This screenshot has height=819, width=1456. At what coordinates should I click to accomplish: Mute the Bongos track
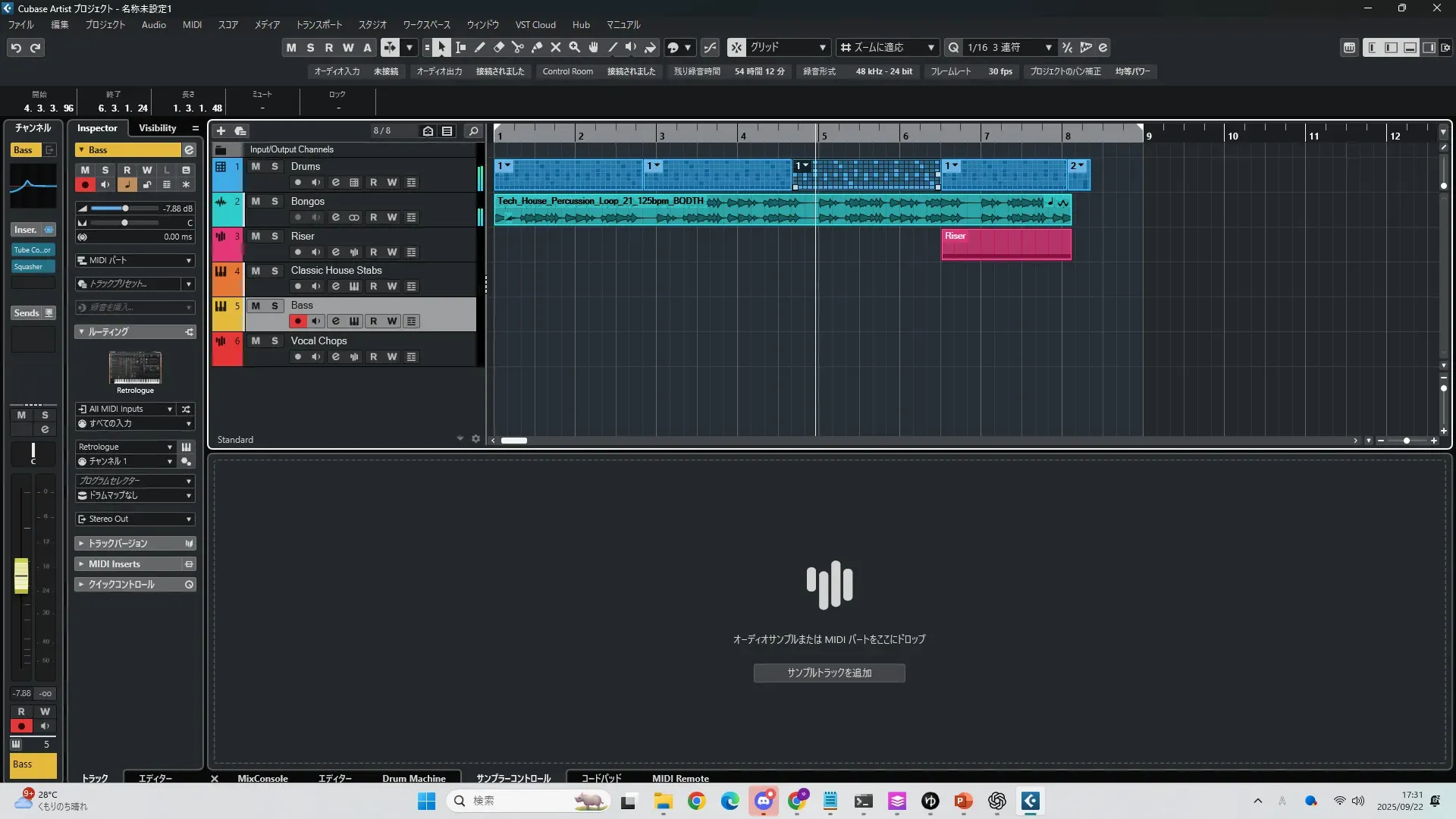click(x=256, y=201)
